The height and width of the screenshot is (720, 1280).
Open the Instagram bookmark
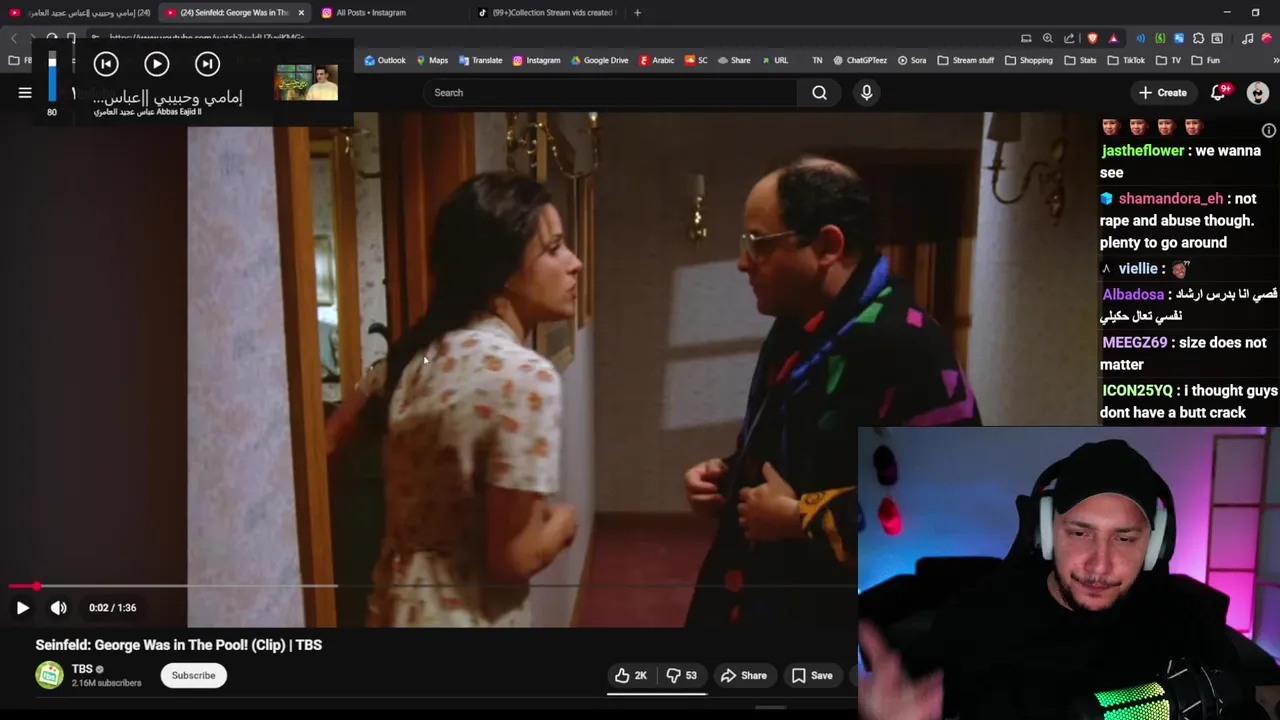tap(536, 60)
